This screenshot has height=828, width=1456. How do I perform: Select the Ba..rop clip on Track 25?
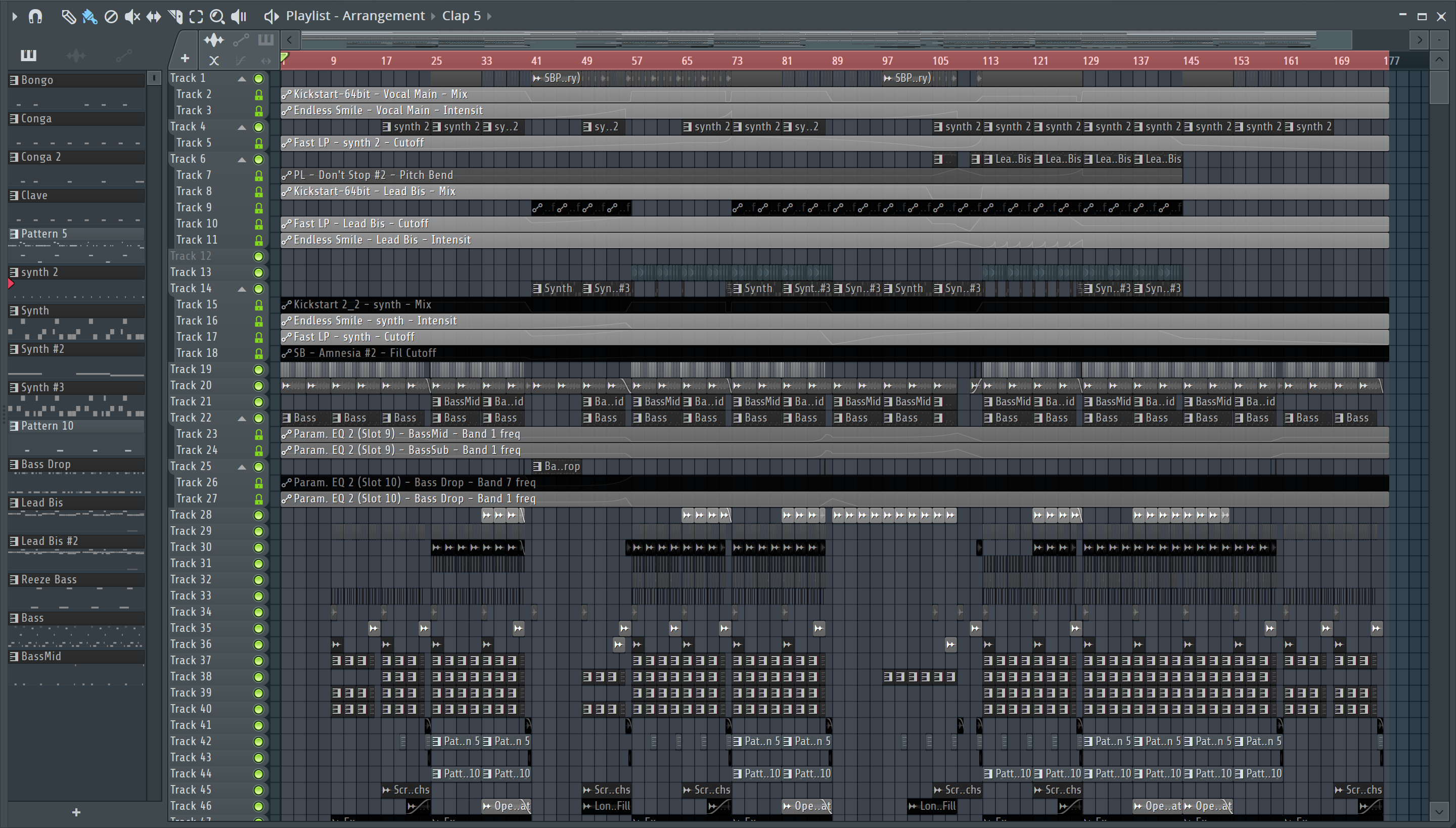[556, 466]
